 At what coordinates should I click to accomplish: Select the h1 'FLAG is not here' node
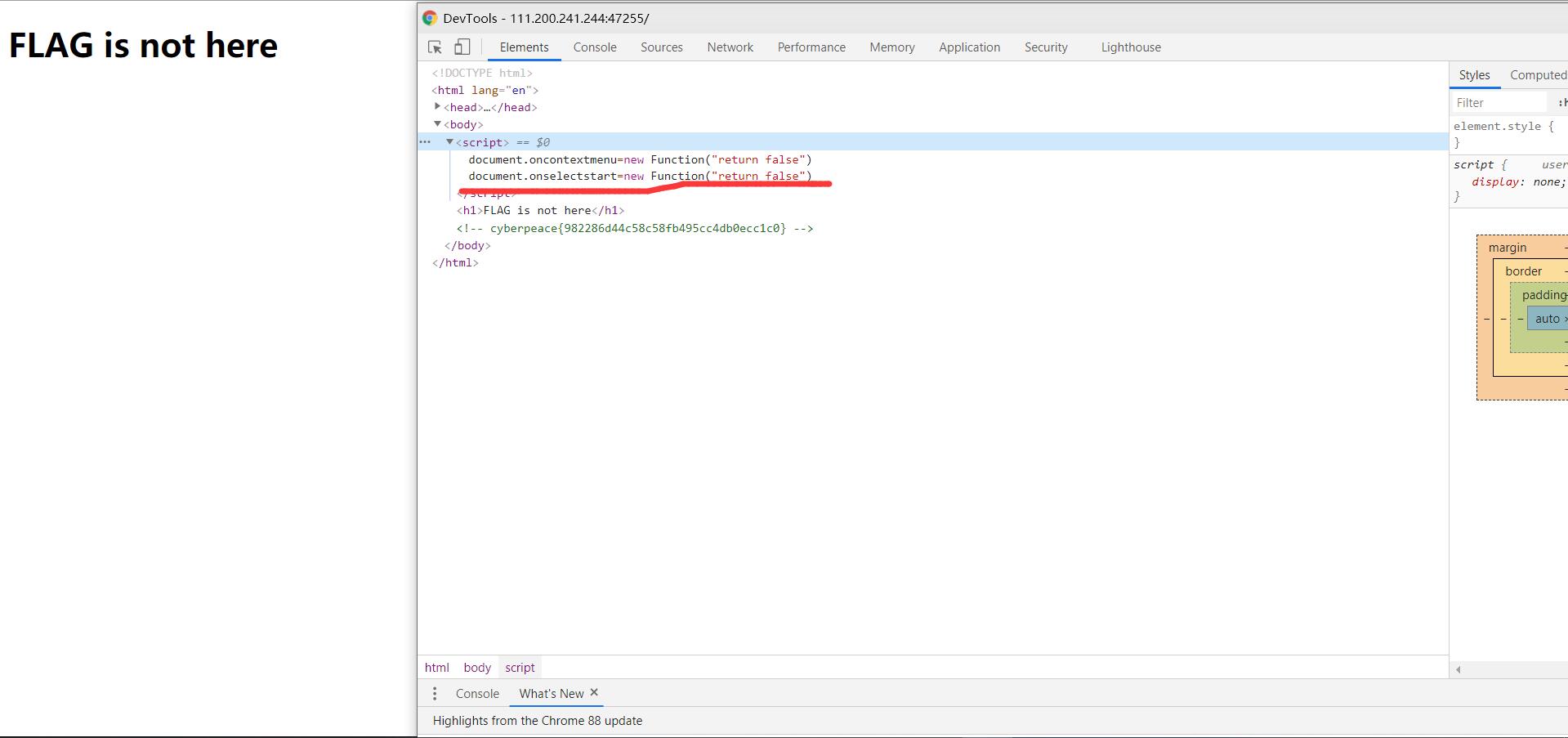pos(540,211)
